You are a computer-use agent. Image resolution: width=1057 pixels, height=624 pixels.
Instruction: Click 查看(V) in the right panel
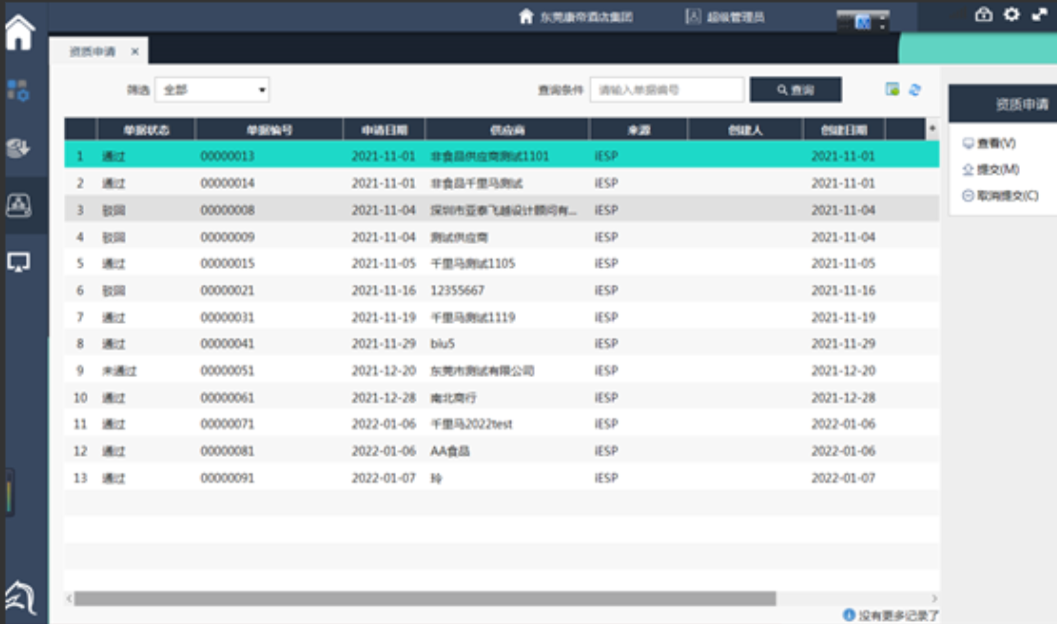[988, 144]
